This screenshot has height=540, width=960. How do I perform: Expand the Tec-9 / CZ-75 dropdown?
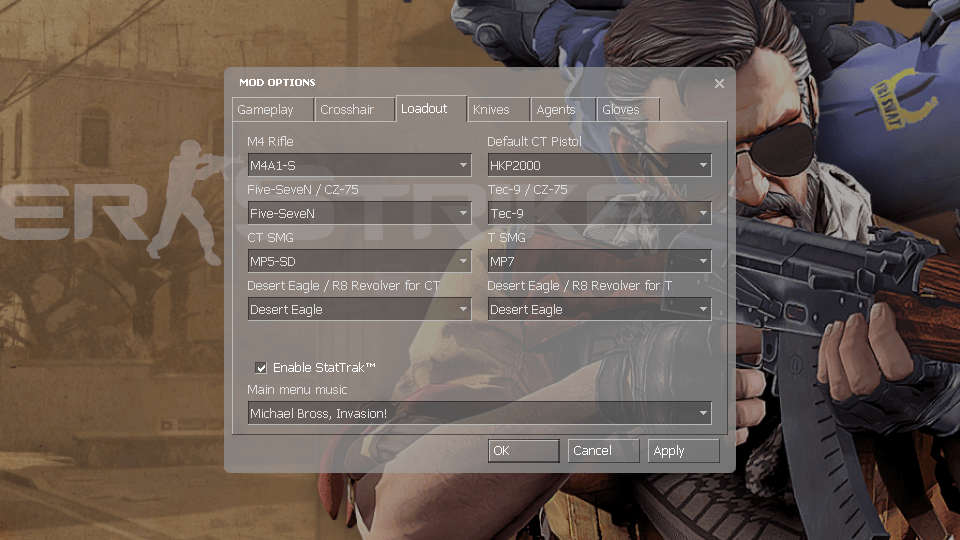point(599,213)
